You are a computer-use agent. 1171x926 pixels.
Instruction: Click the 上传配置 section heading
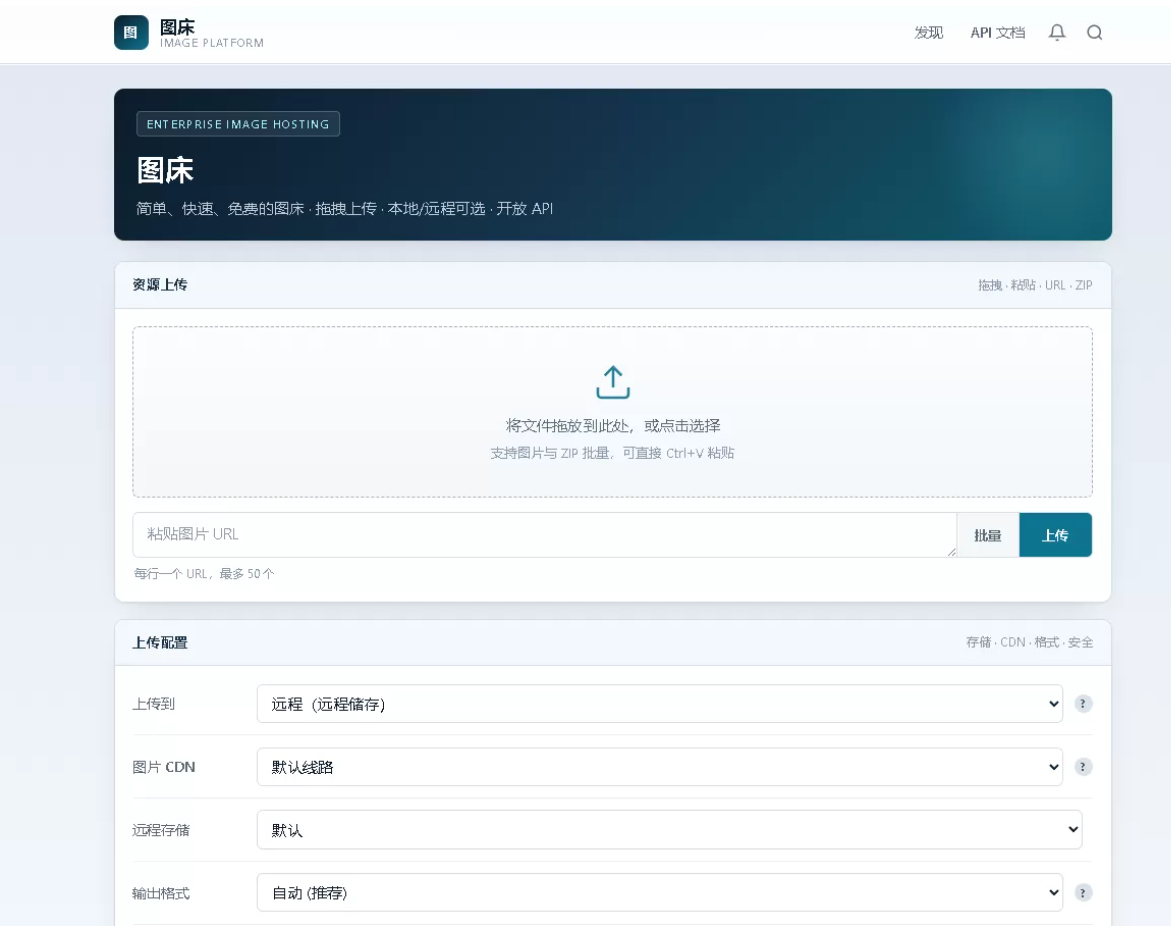[x=160, y=642]
